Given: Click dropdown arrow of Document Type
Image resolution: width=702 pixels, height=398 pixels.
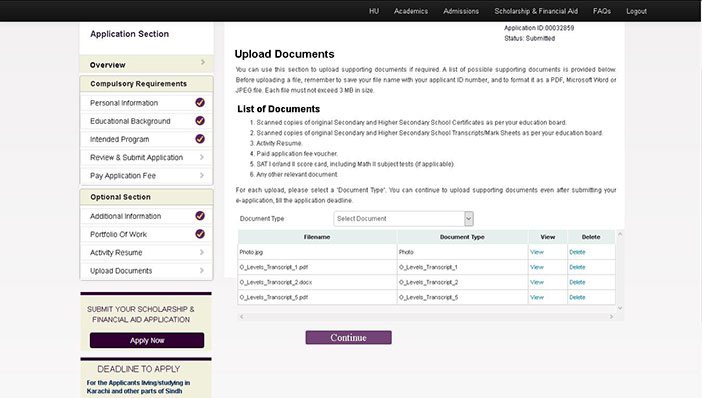Looking at the screenshot, I should pyautogui.click(x=468, y=218).
